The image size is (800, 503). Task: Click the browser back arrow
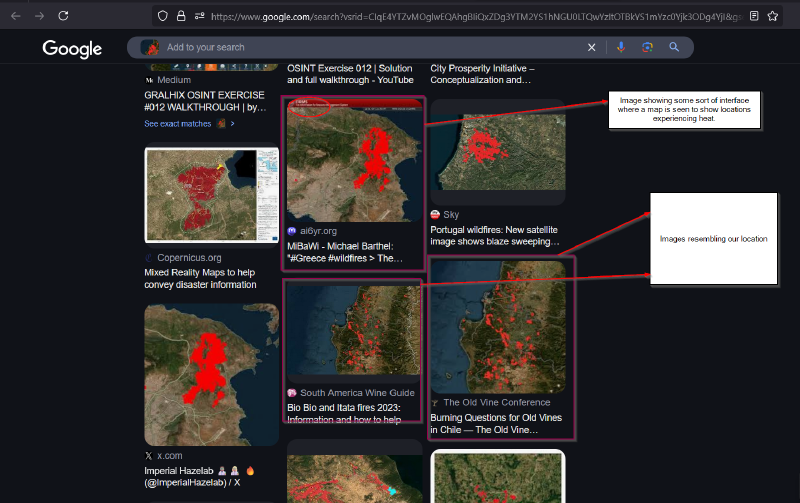point(14,16)
